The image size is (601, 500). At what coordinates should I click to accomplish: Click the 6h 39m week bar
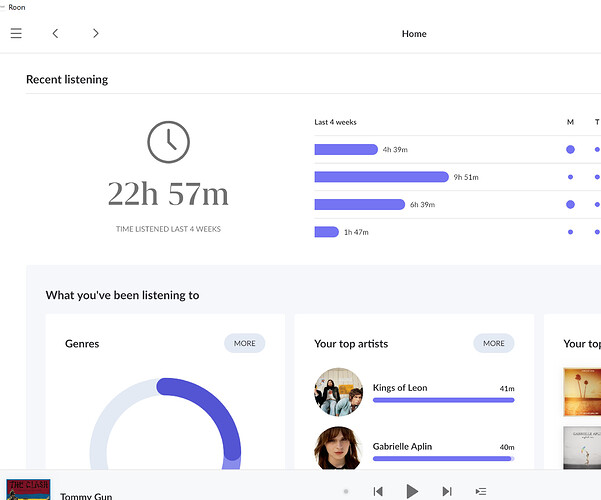360,204
